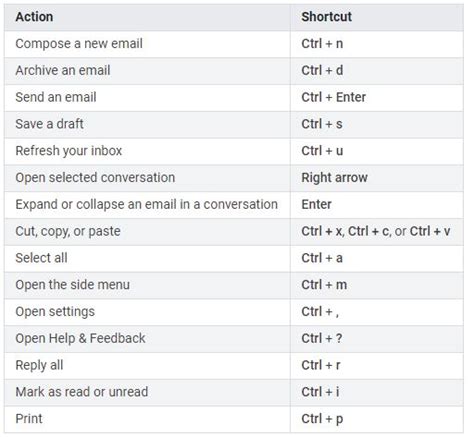This screenshot has width=474, height=437.
Task: Click 'Expand or collapse an email' row
Action: click(234, 205)
